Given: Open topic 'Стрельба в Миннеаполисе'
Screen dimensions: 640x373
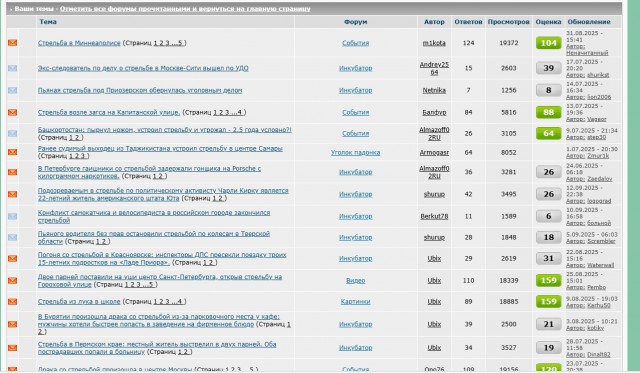Looking at the screenshot, I should (x=79, y=43).
